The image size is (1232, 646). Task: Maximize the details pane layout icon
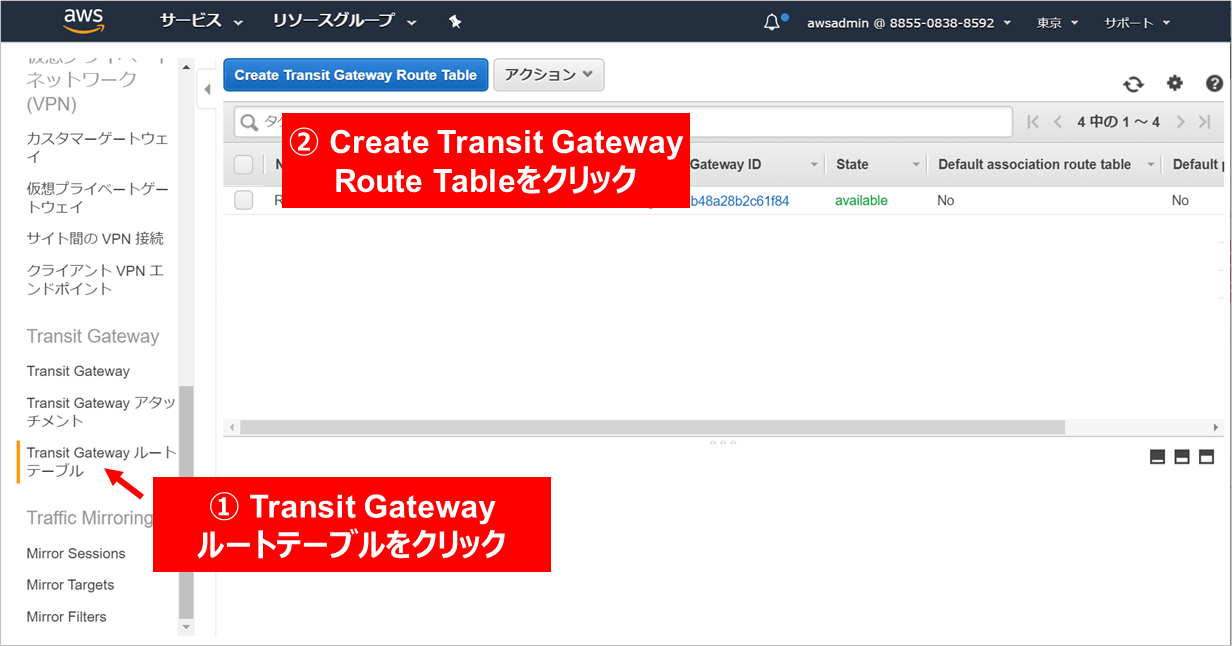(1206, 457)
